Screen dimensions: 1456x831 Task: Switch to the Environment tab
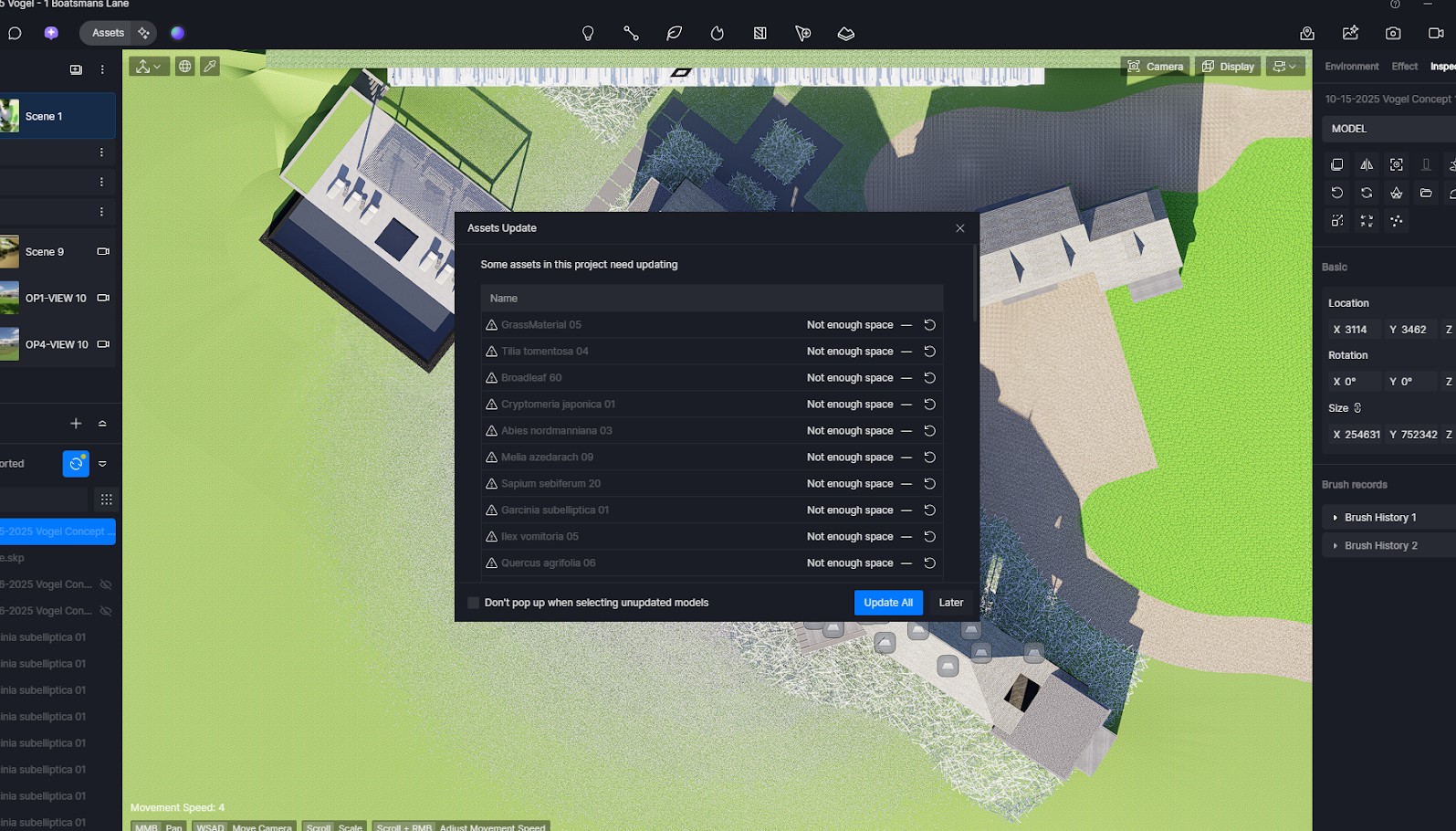coord(1351,67)
